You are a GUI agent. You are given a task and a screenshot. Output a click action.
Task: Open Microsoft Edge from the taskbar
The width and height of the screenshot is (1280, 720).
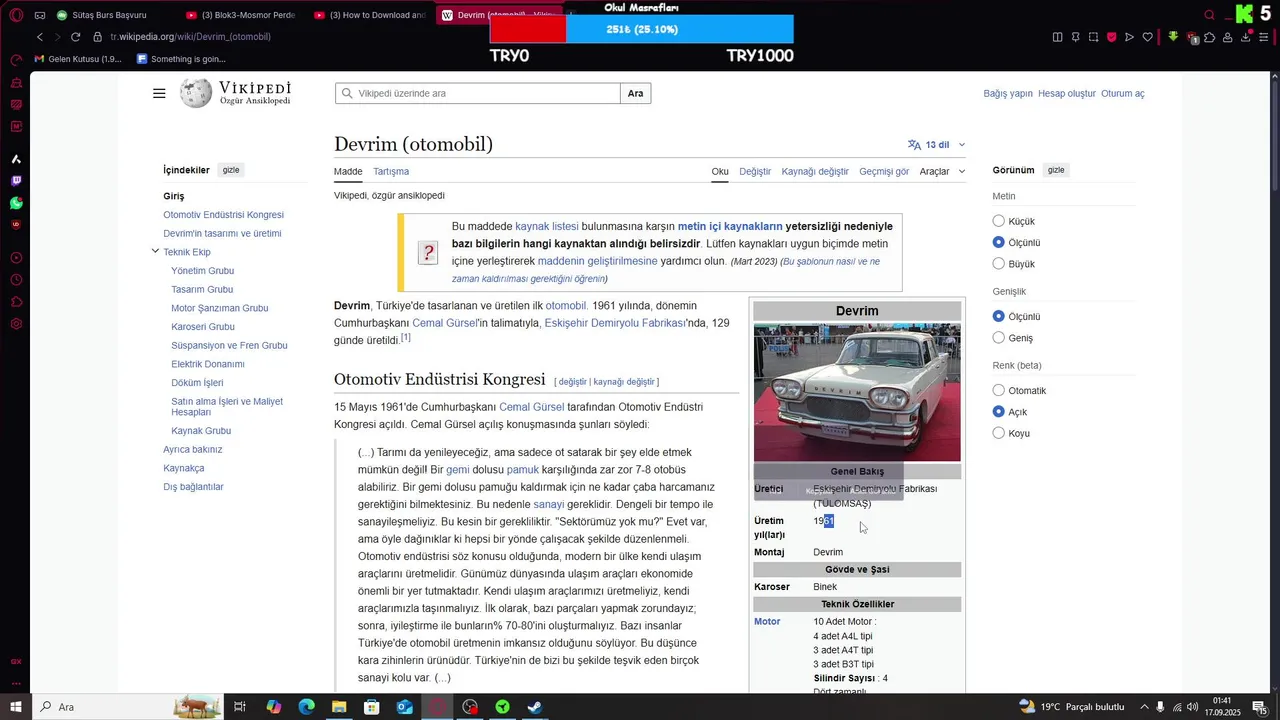[306, 707]
